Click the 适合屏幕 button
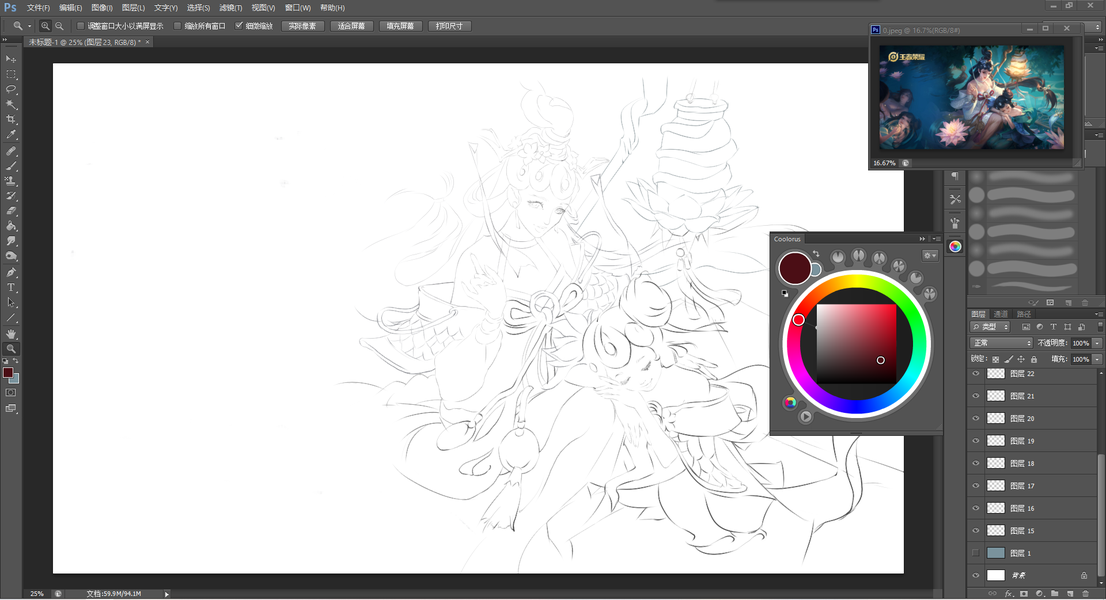Image resolution: width=1106 pixels, height=600 pixels. [x=351, y=26]
